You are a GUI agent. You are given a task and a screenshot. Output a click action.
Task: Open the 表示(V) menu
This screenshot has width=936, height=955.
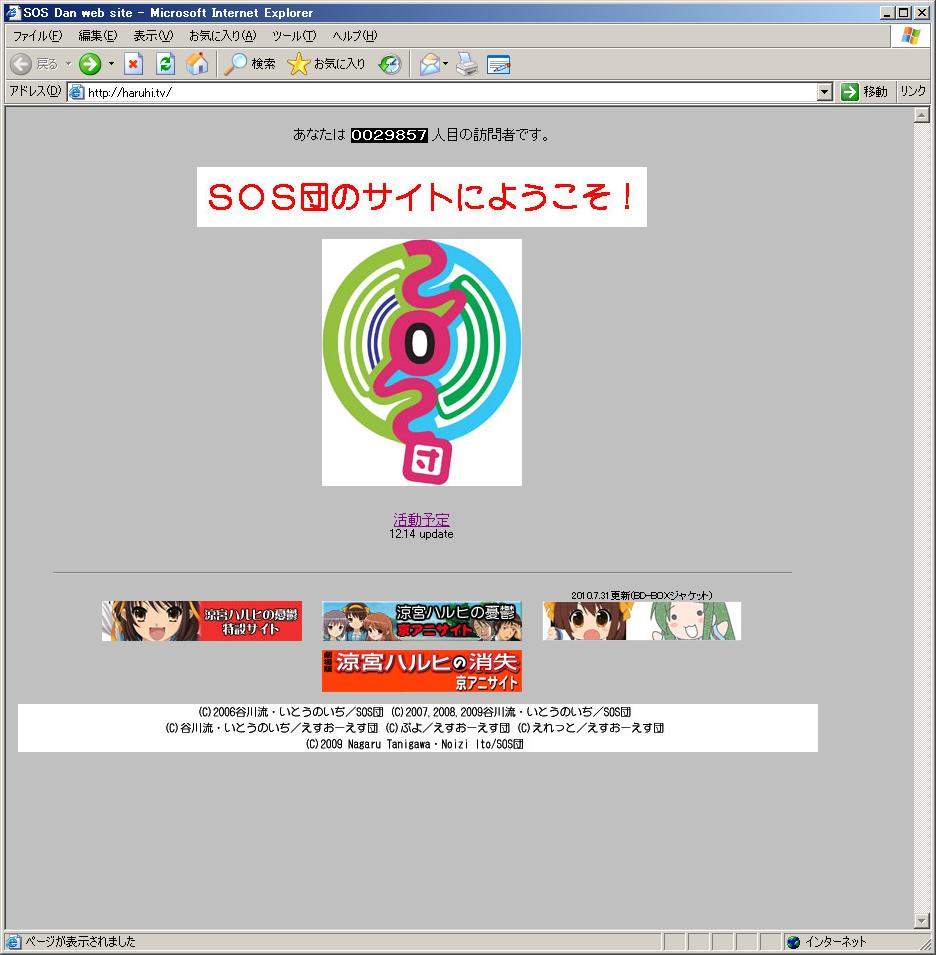[153, 36]
